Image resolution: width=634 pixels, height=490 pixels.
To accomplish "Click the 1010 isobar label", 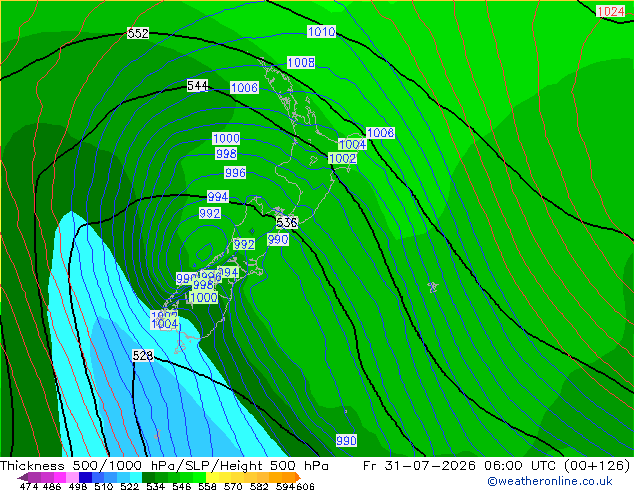I will tap(321, 32).
